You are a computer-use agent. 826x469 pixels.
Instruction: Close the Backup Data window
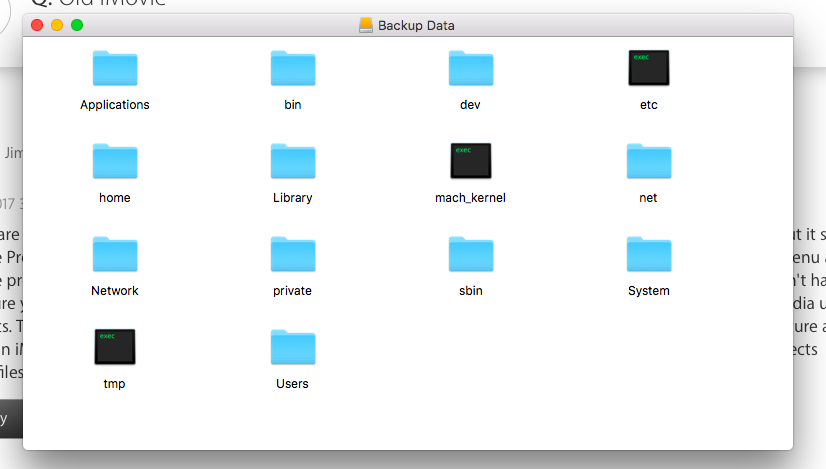[37, 25]
